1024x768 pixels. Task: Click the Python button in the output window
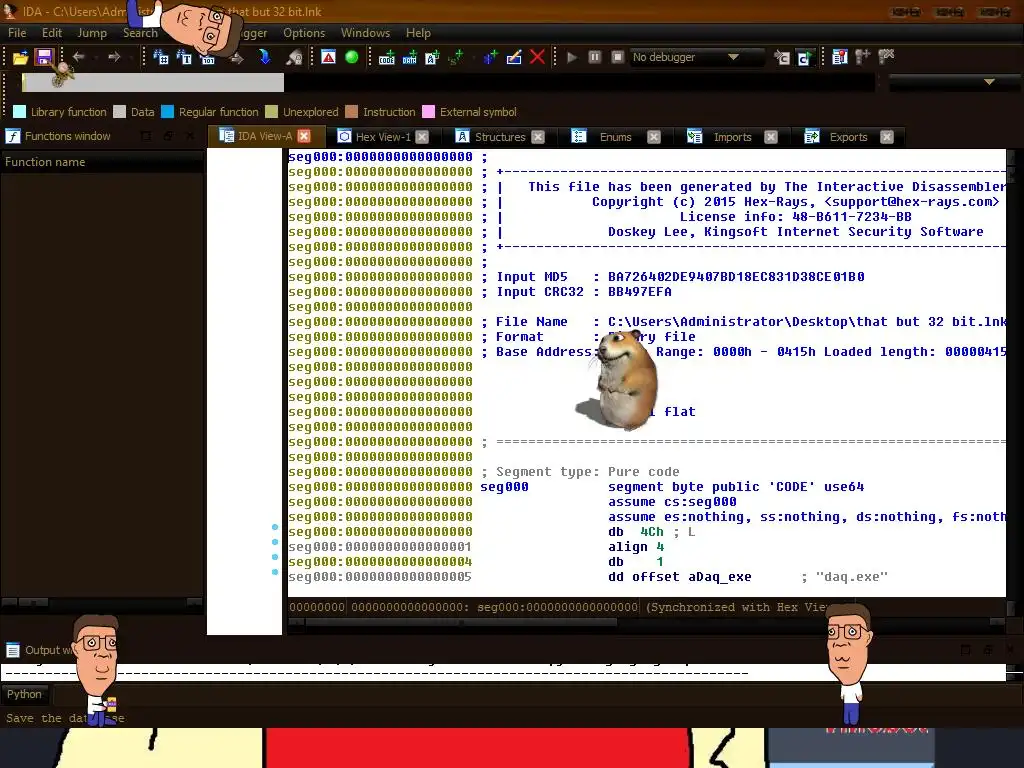pyautogui.click(x=24, y=694)
